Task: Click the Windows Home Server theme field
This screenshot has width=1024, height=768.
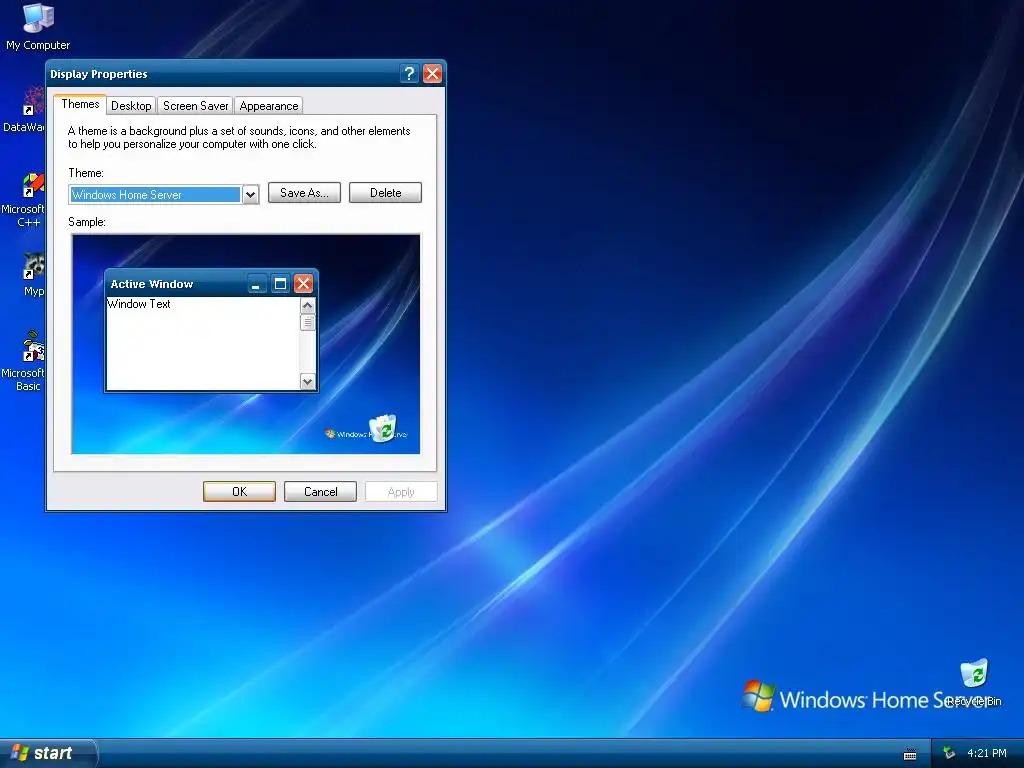Action: [x=155, y=195]
